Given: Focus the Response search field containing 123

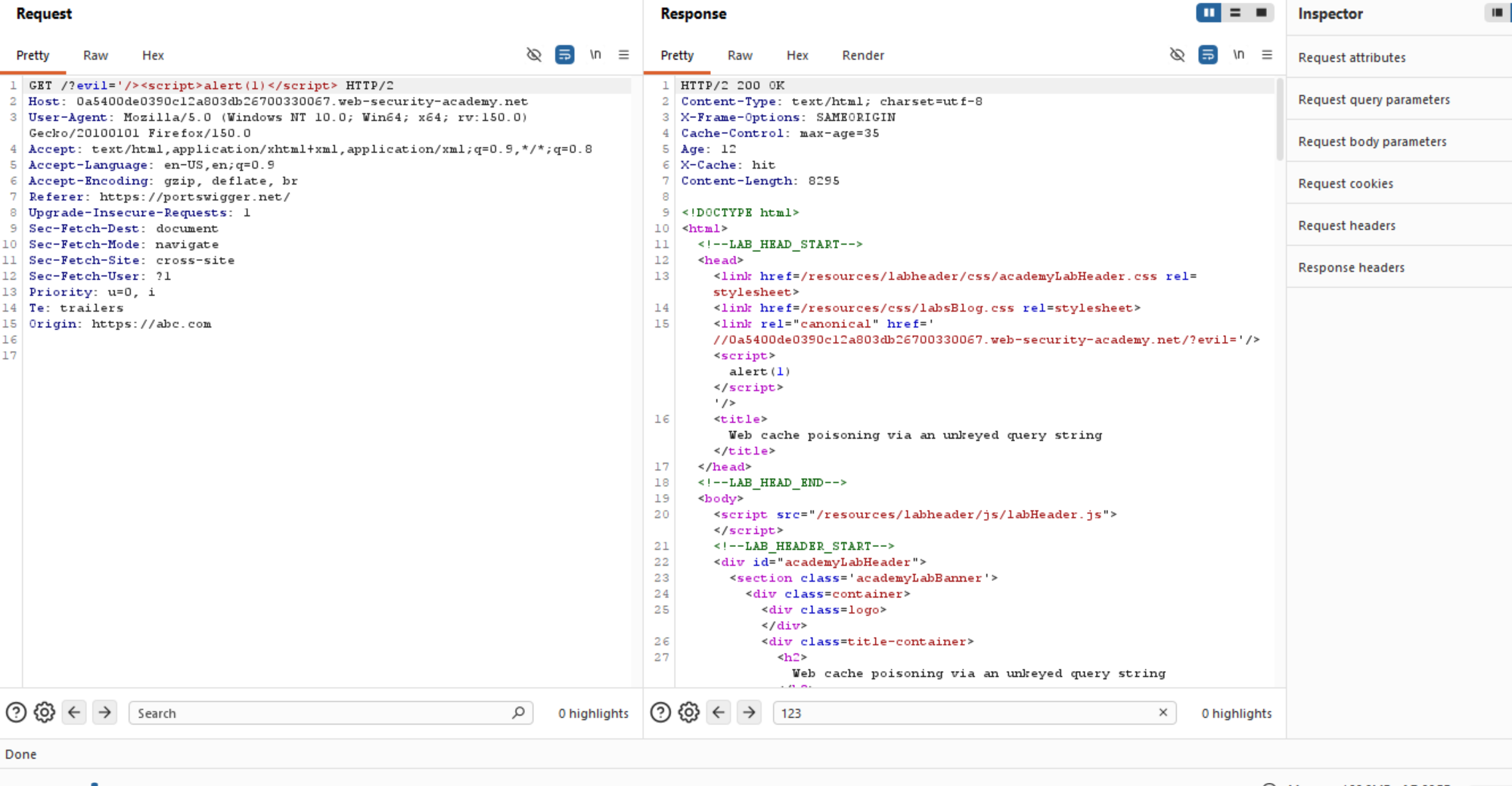Looking at the screenshot, I should tap(974, 713).
